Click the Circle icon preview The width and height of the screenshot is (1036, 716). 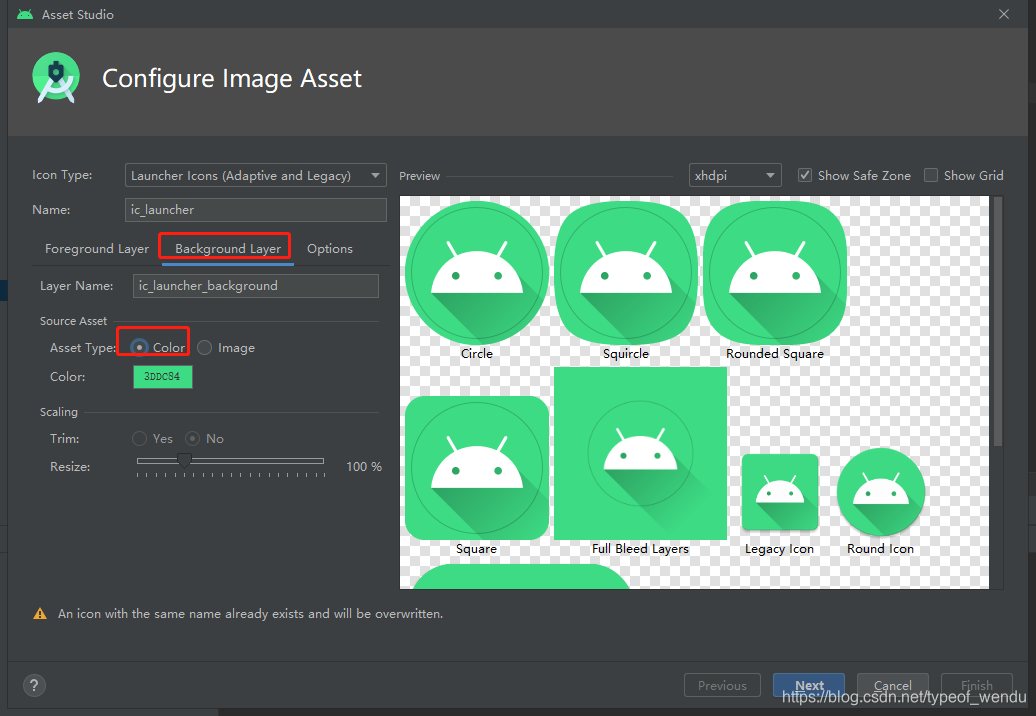(476, 272)
